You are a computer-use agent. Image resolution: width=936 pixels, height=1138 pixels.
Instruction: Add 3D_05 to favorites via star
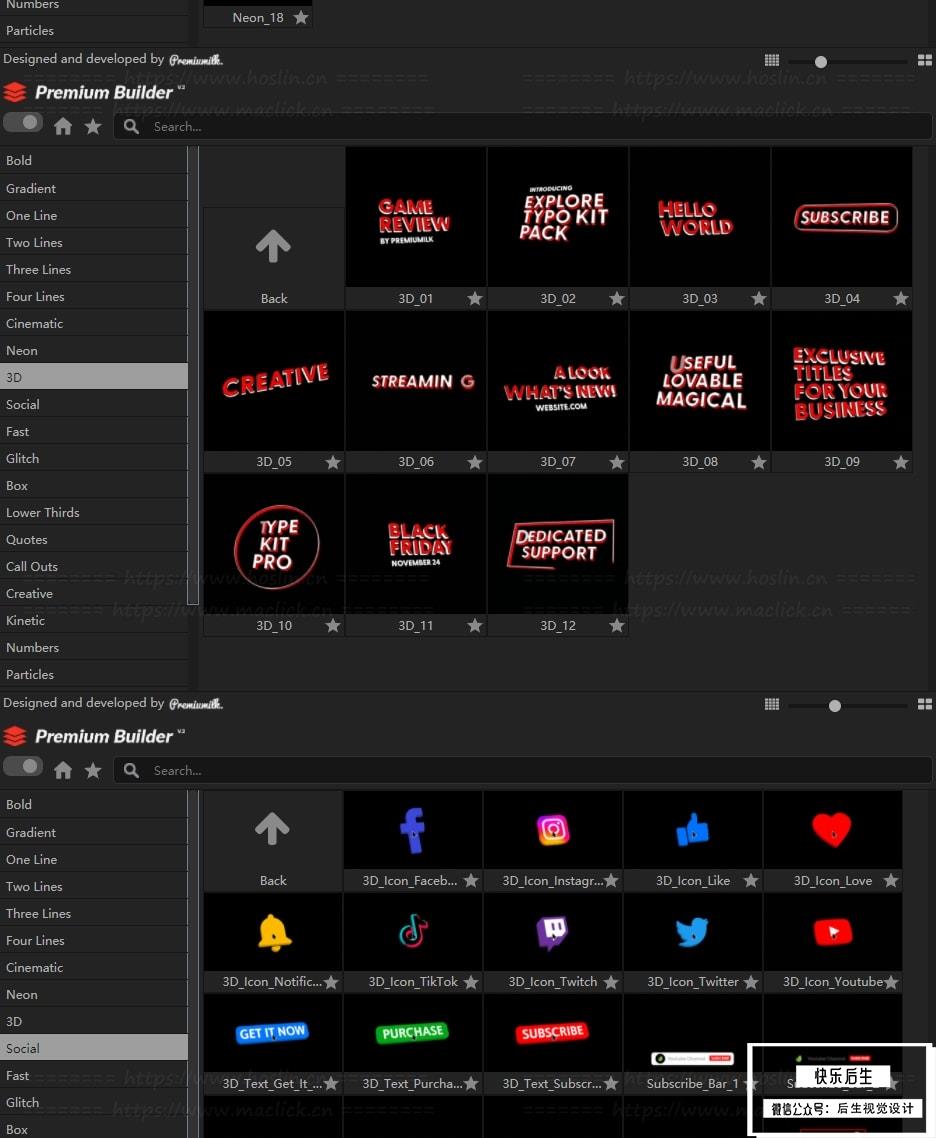[x=333, y=462]
